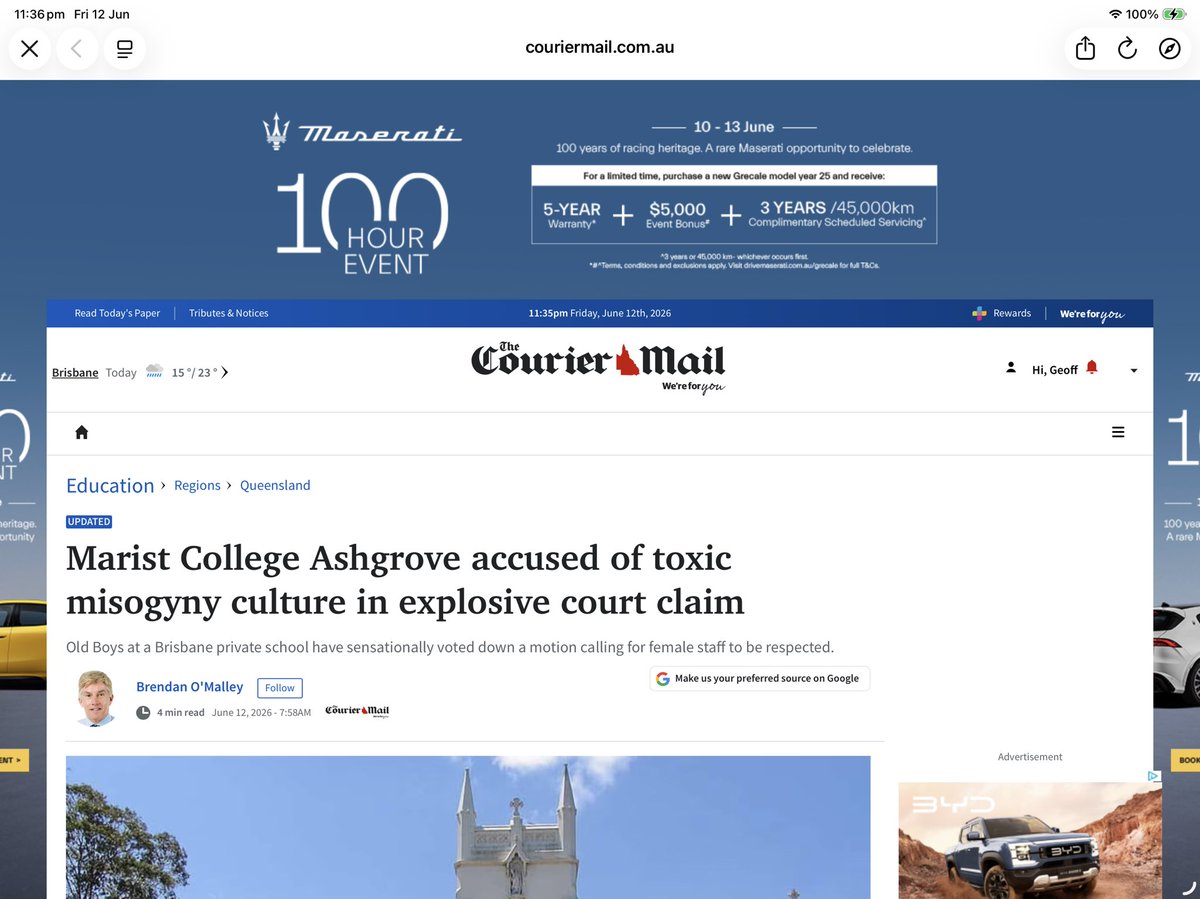Image resolution: width=1200 pixels, height=899 pixels.
Task: Tap the couriermail.com.au address bar
Action: click(600, 47)
